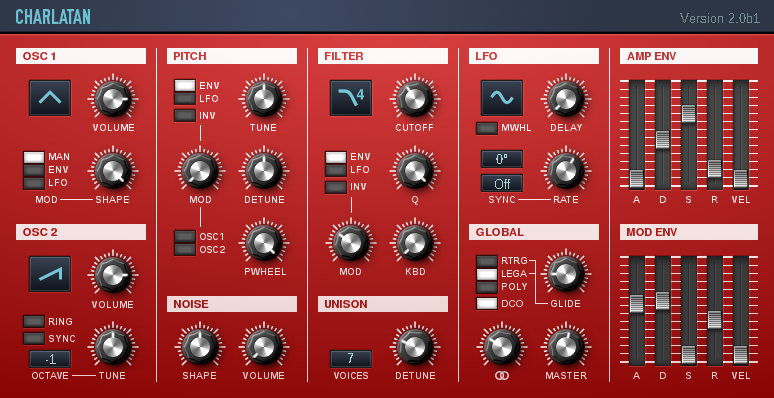The width and height of the screenshot is (774, 398).
Task: Click the OSC 1 Volume knob
Action: 113,98
